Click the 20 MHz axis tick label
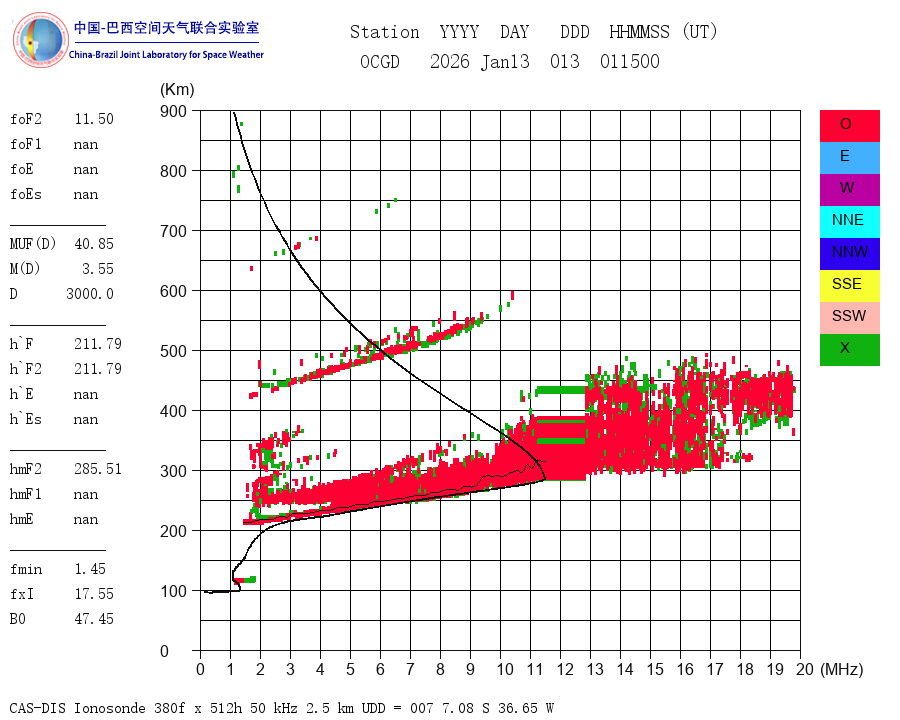Viewport: 900px width, 720px height. coord(805,669)
